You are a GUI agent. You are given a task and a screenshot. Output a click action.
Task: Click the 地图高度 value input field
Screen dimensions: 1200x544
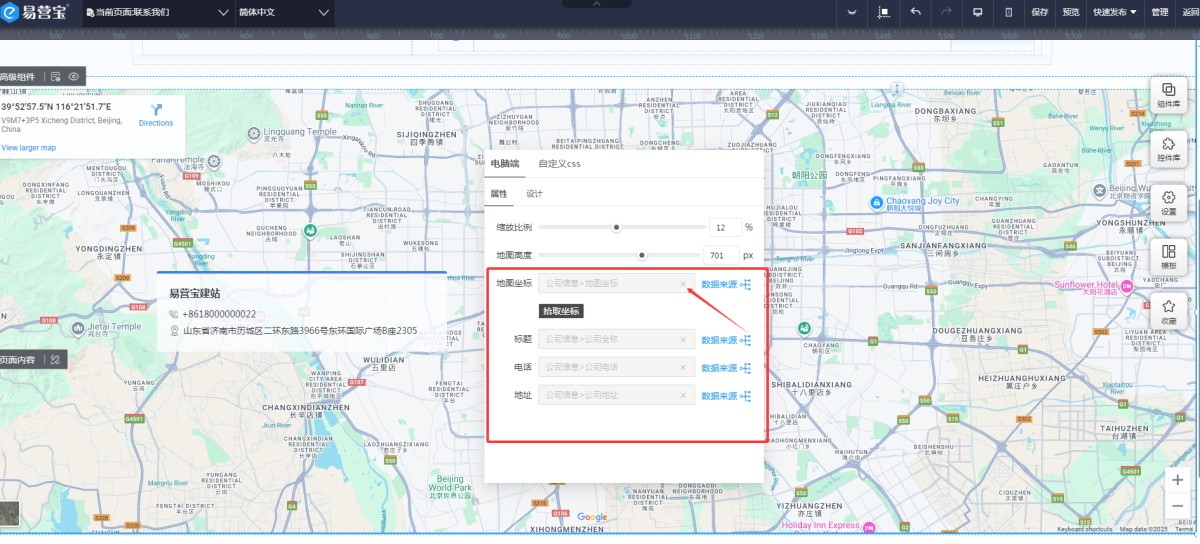pyautogui.click(x=720, y=255)
